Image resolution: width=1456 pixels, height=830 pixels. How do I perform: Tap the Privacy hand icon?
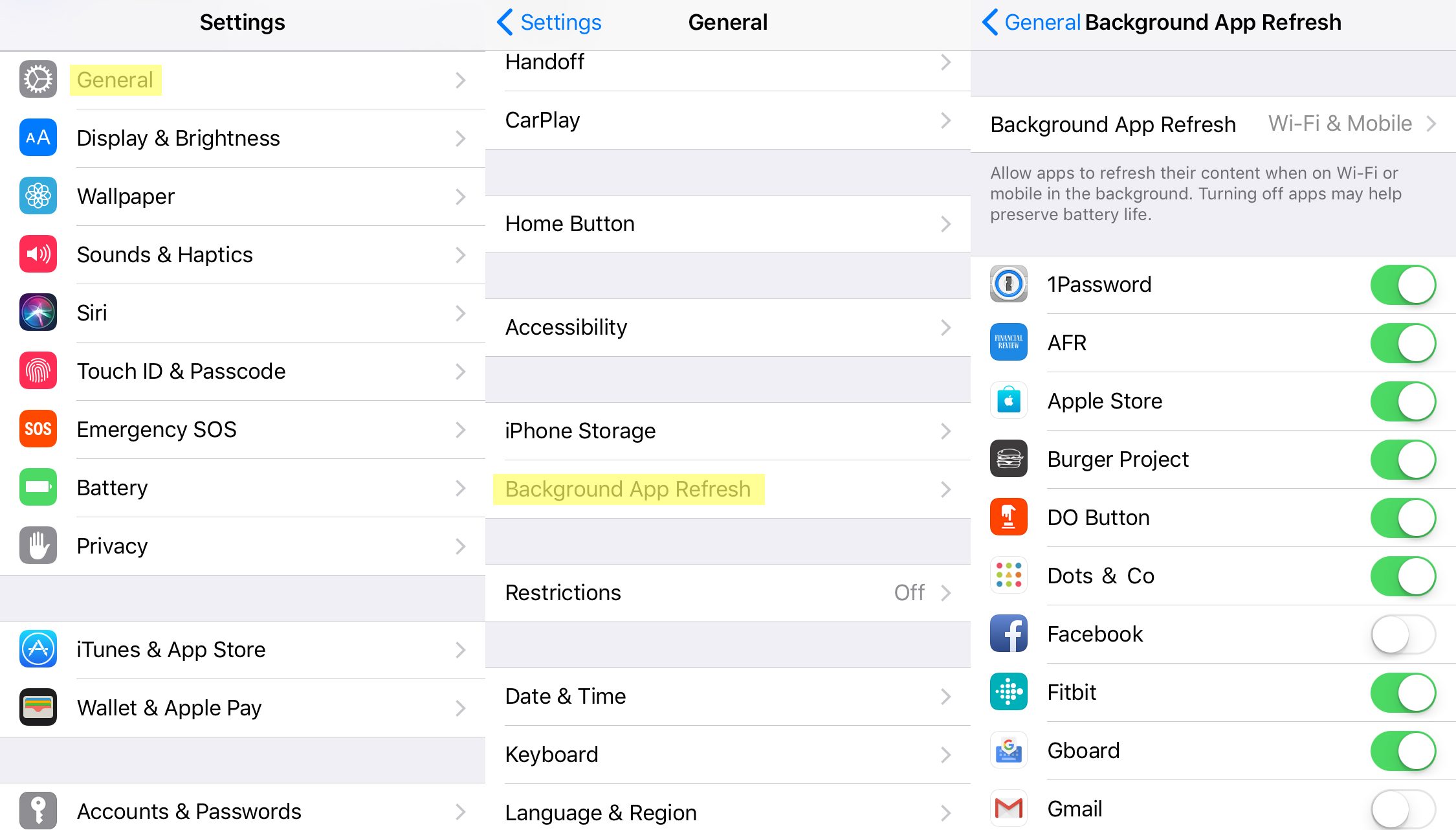38,546
